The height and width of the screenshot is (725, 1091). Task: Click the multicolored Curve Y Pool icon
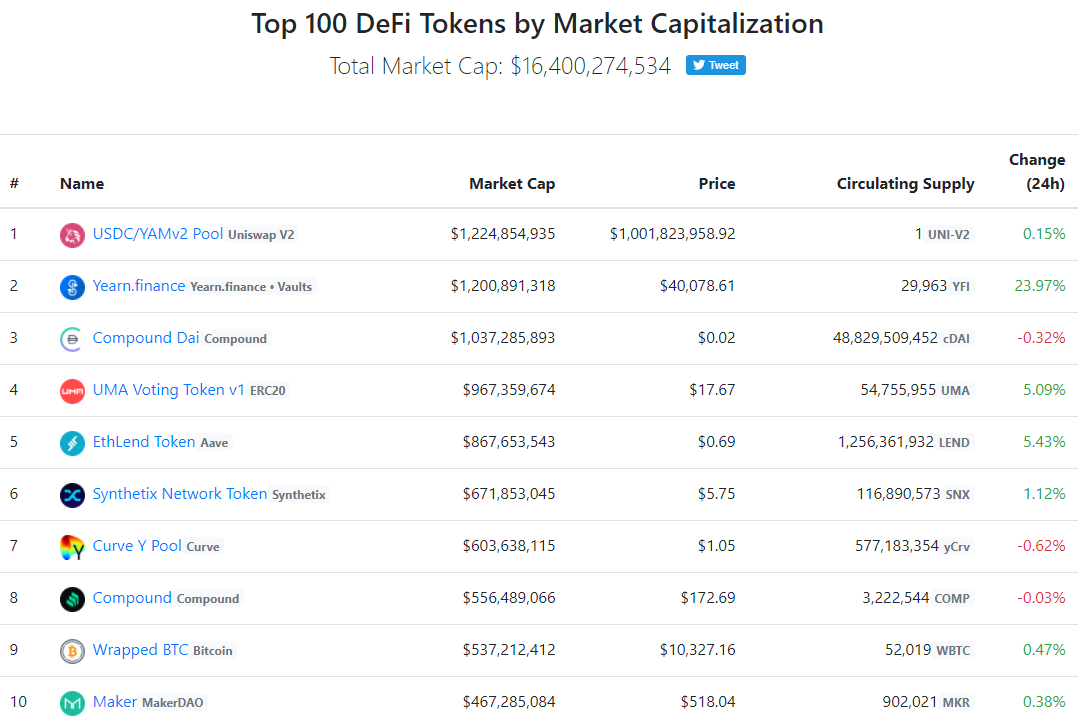[x=71, y=546]
